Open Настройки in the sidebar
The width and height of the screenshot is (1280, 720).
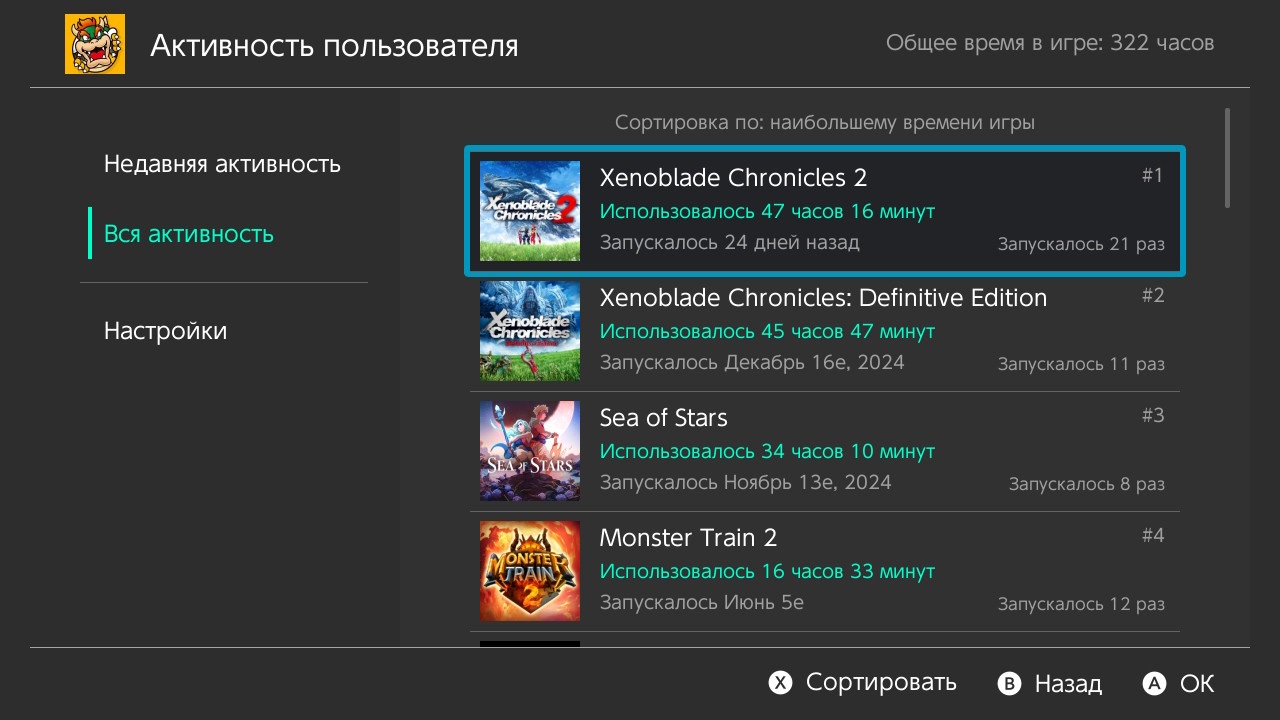click(x=166, y=331)
